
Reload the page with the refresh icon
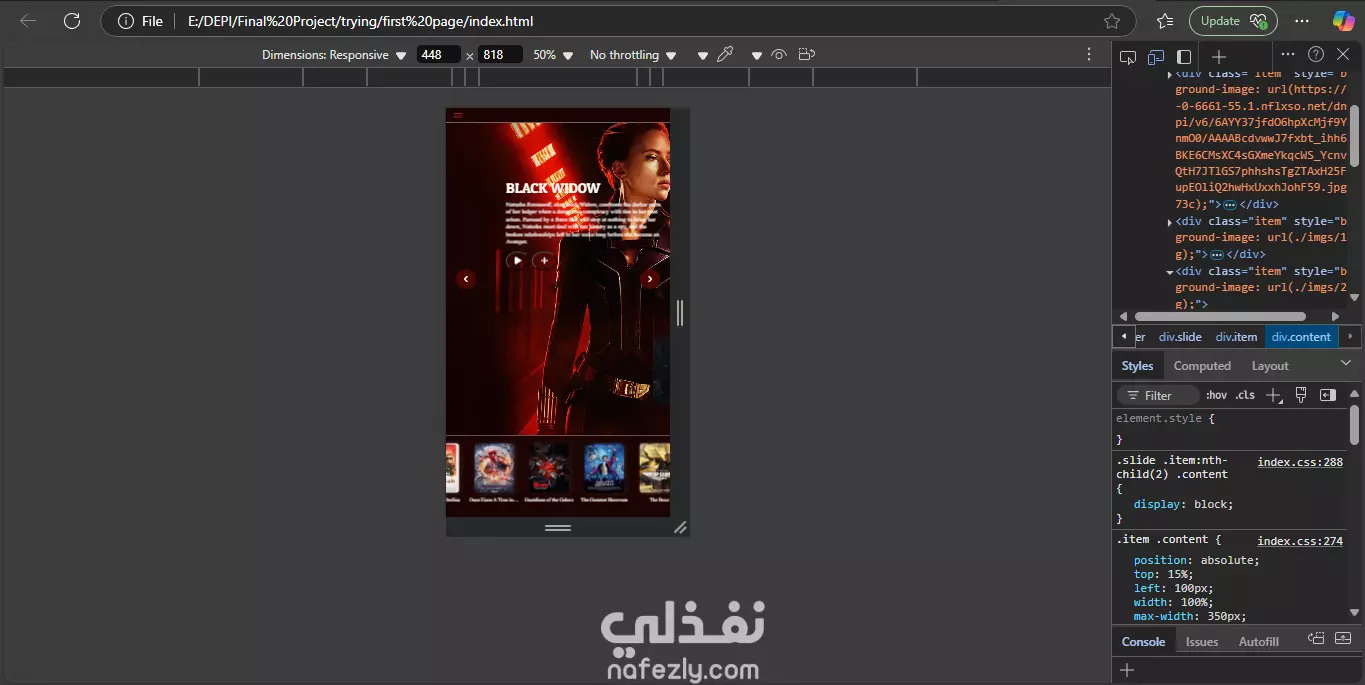coord(72,21)
